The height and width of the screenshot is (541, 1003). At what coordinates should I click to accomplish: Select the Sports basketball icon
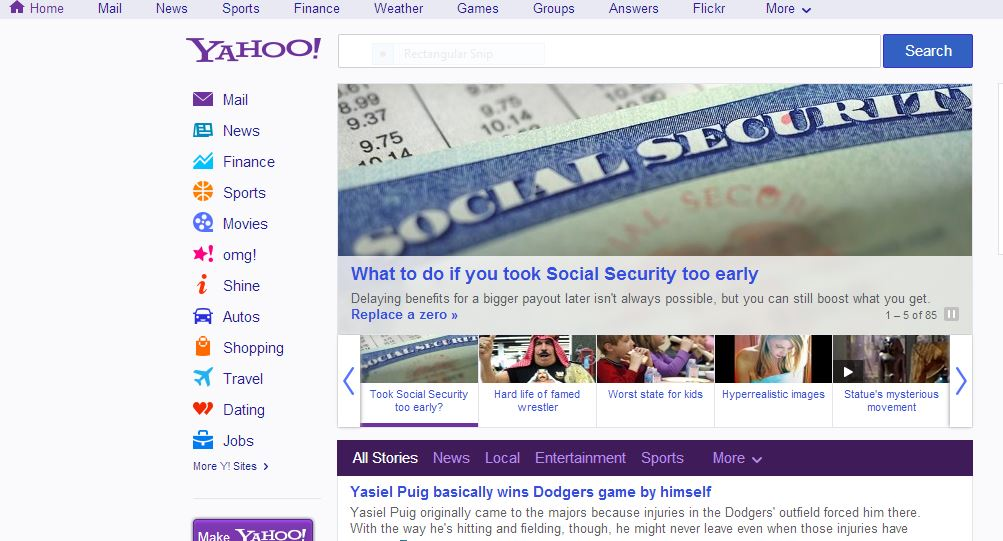[203, 192]
